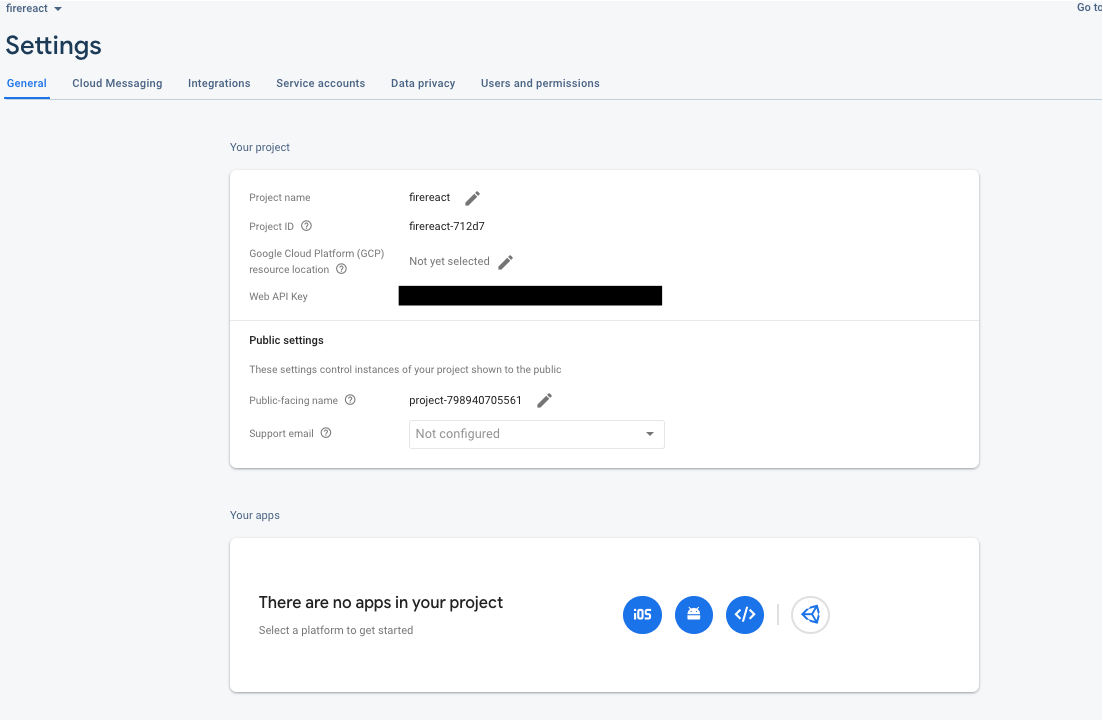Click There are no apps in your project

[381, 603]
